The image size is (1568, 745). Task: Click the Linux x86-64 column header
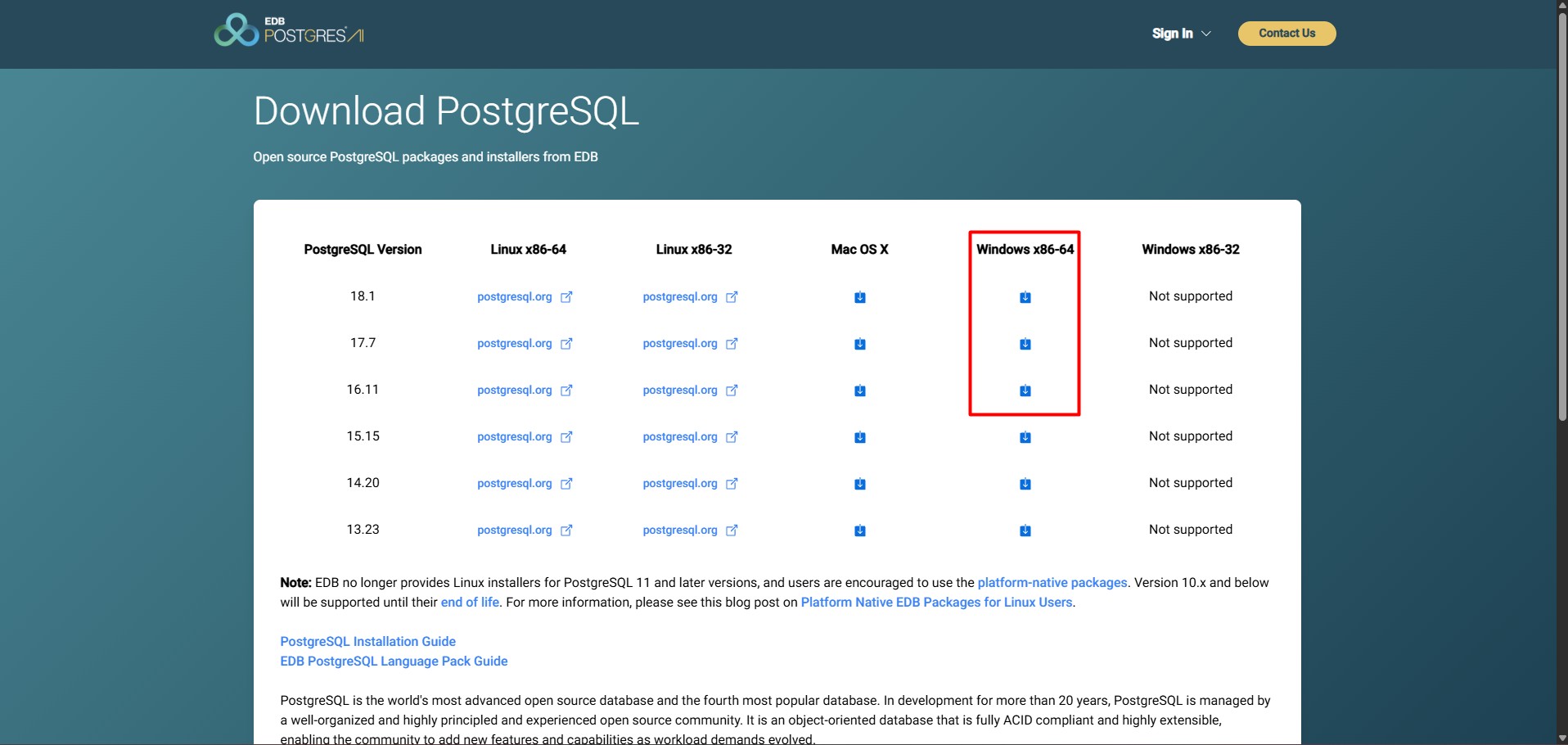pyautogui.click(x=529, y=249)
